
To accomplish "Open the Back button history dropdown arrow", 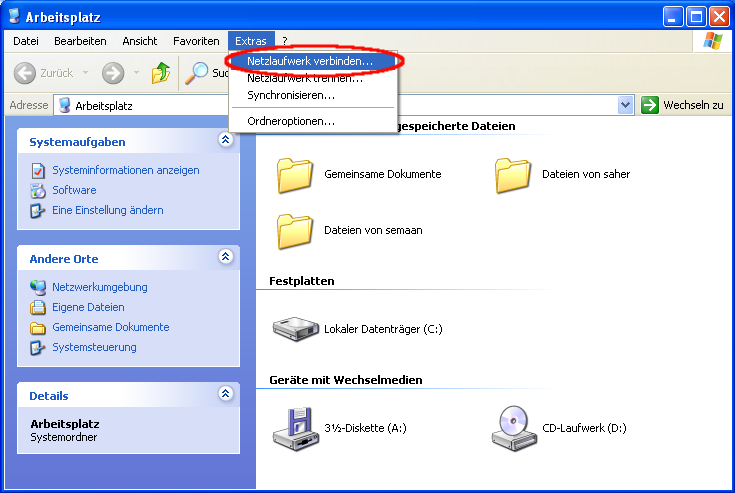I will click(85, 73).
